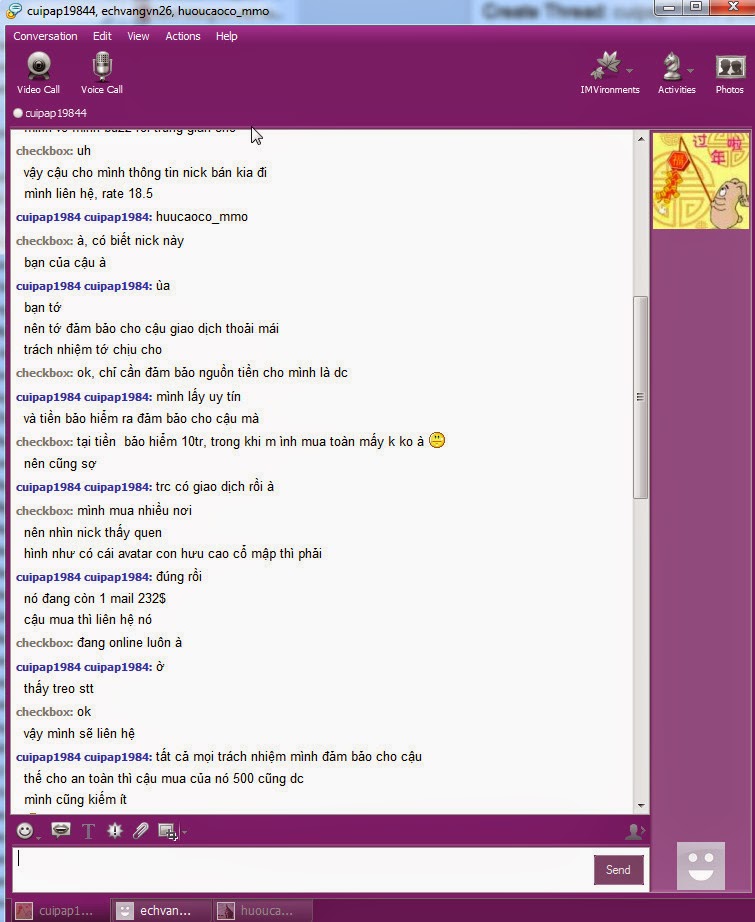Expand the screen capture dropdown arrow
Image resolution: width=755 pixels, height=922 pixels.
(x=184, y=831)
